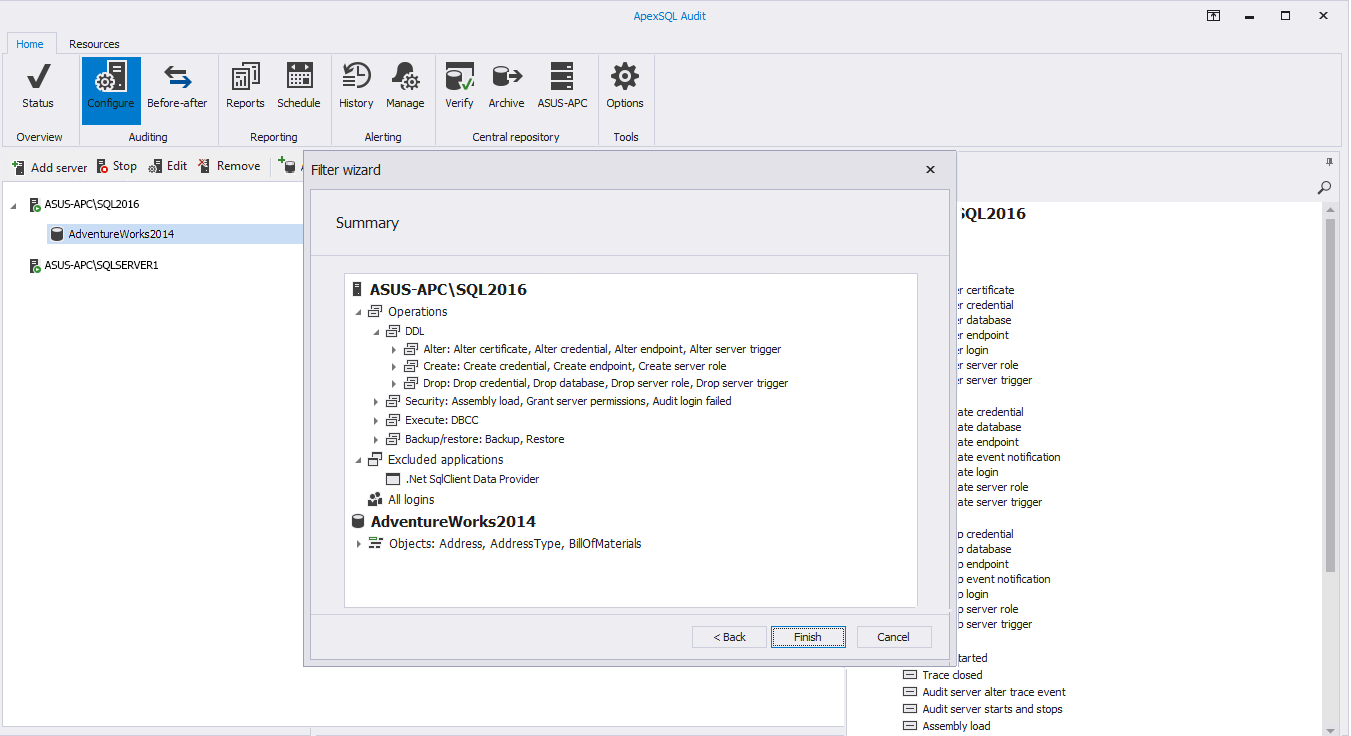The height and width of the screenshot is (736, 1351).
Task: Click Verify central repository icon
Action: point(460,87)
